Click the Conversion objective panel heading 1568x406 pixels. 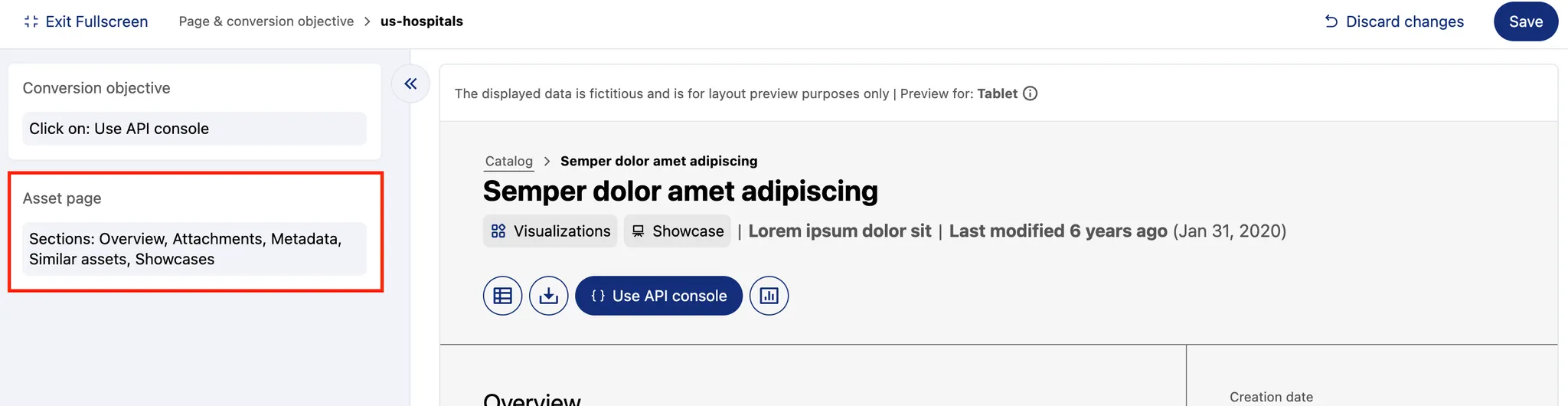pyautogui.click(x=96, y=88)
